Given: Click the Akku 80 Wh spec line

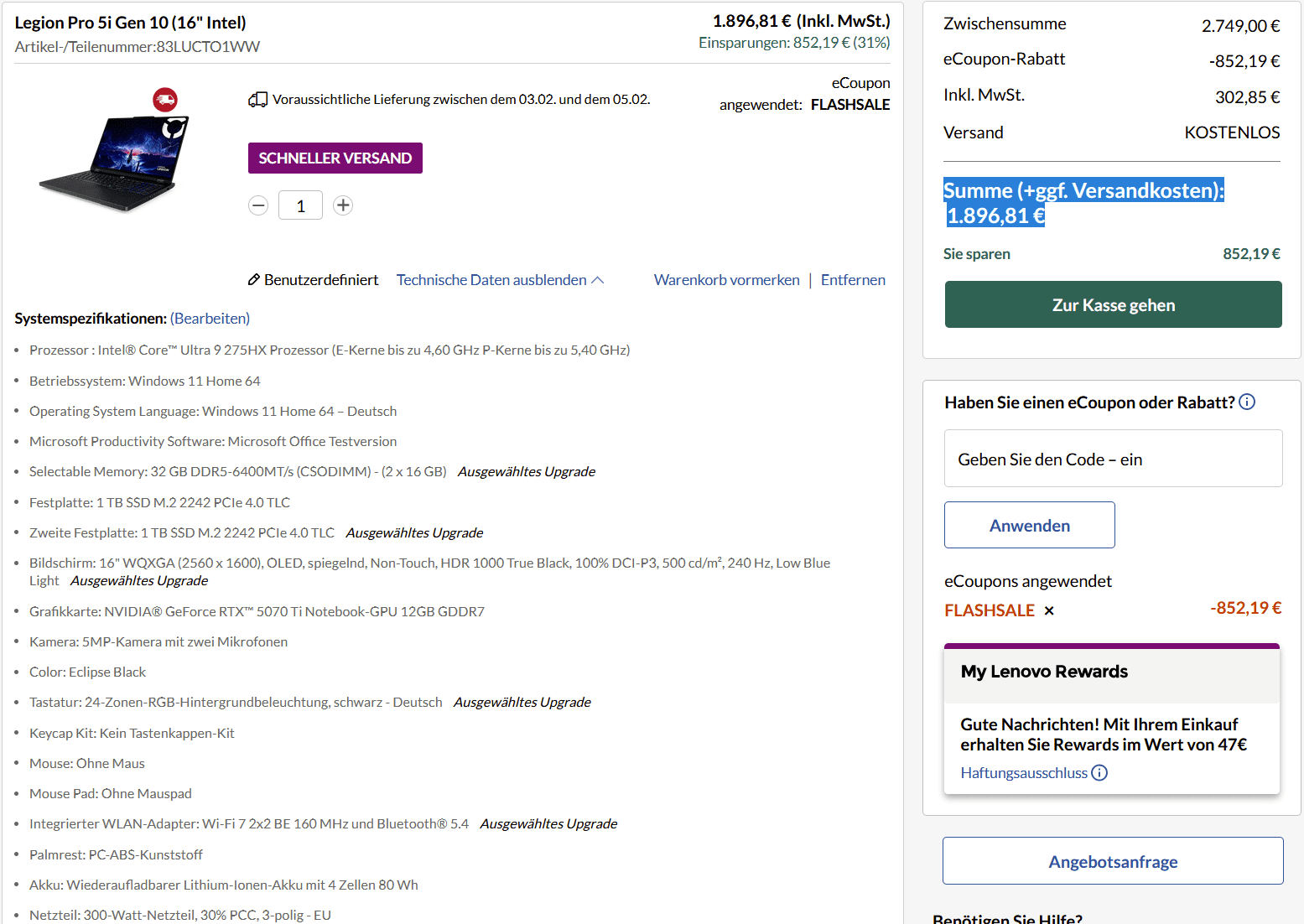Looking at the screenshot, I should (224, 885).
